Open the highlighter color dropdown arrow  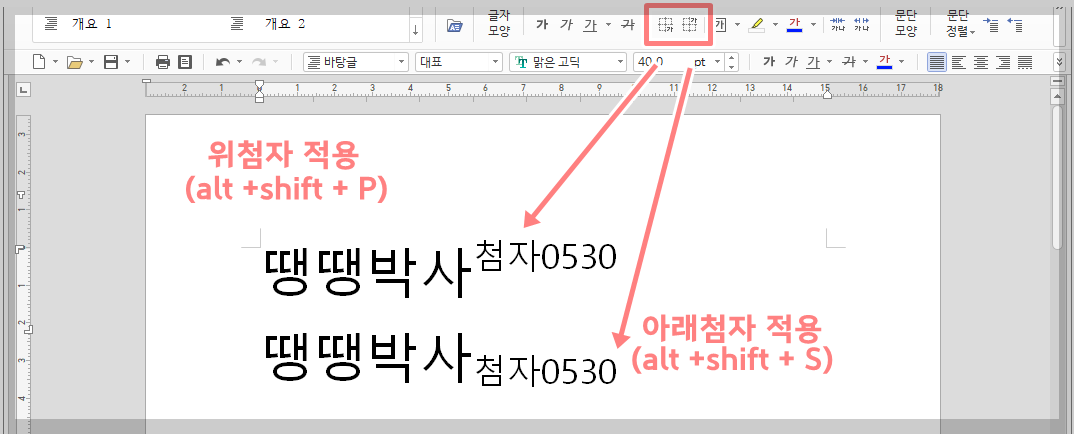pos(775,25)
